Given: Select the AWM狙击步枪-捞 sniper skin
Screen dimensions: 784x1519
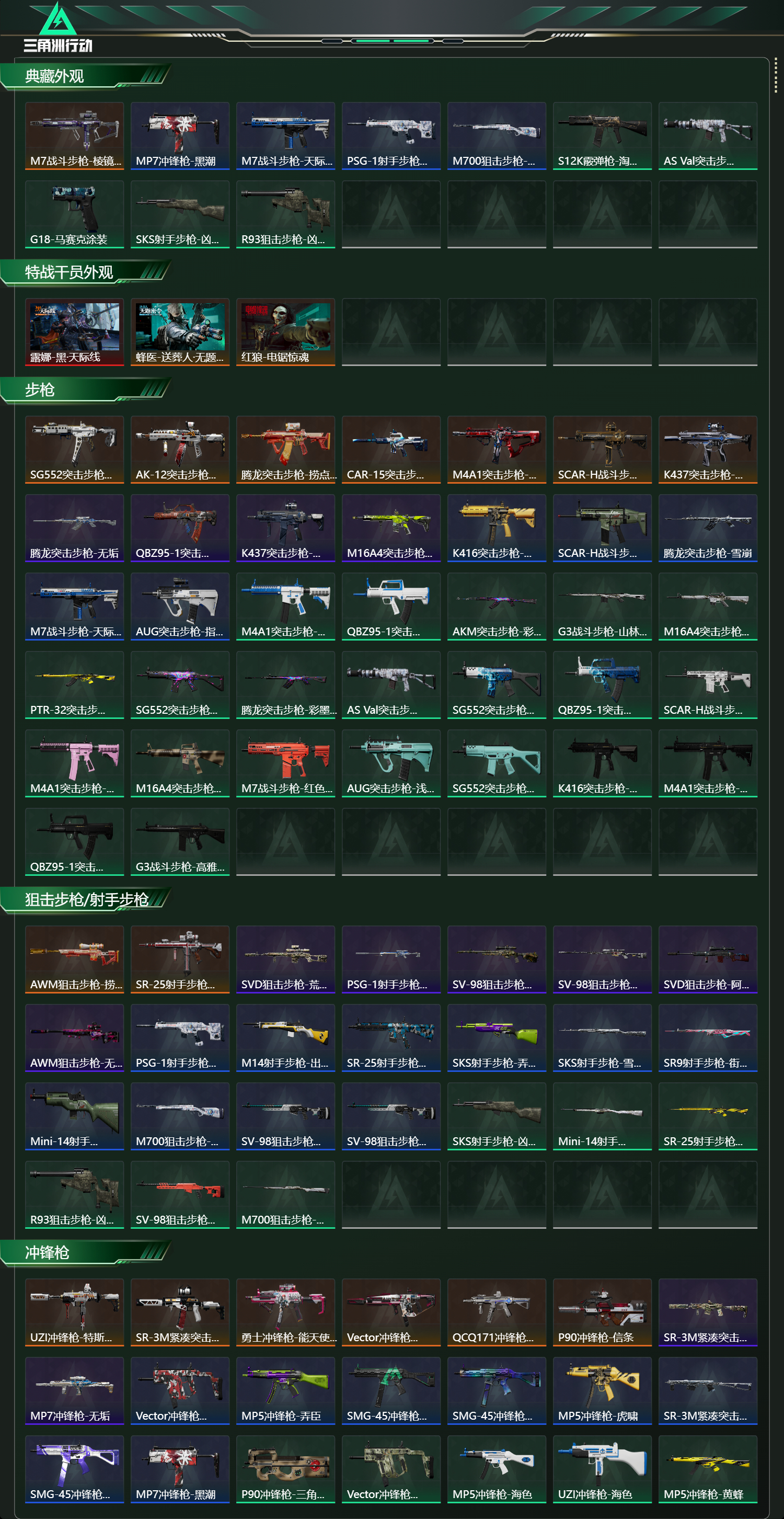Looking at the screenshot, I should (74, 960).
